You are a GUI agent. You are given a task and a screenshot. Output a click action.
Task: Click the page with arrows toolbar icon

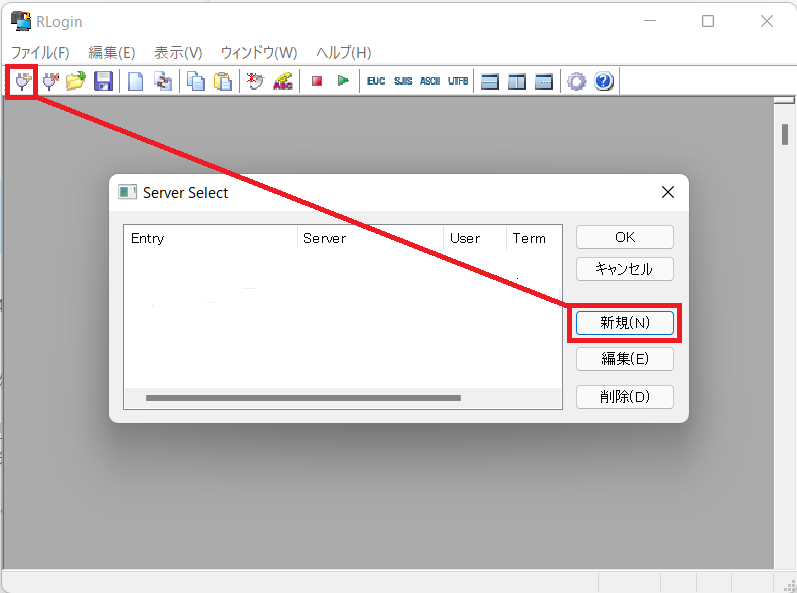click(x=163, y=81)
